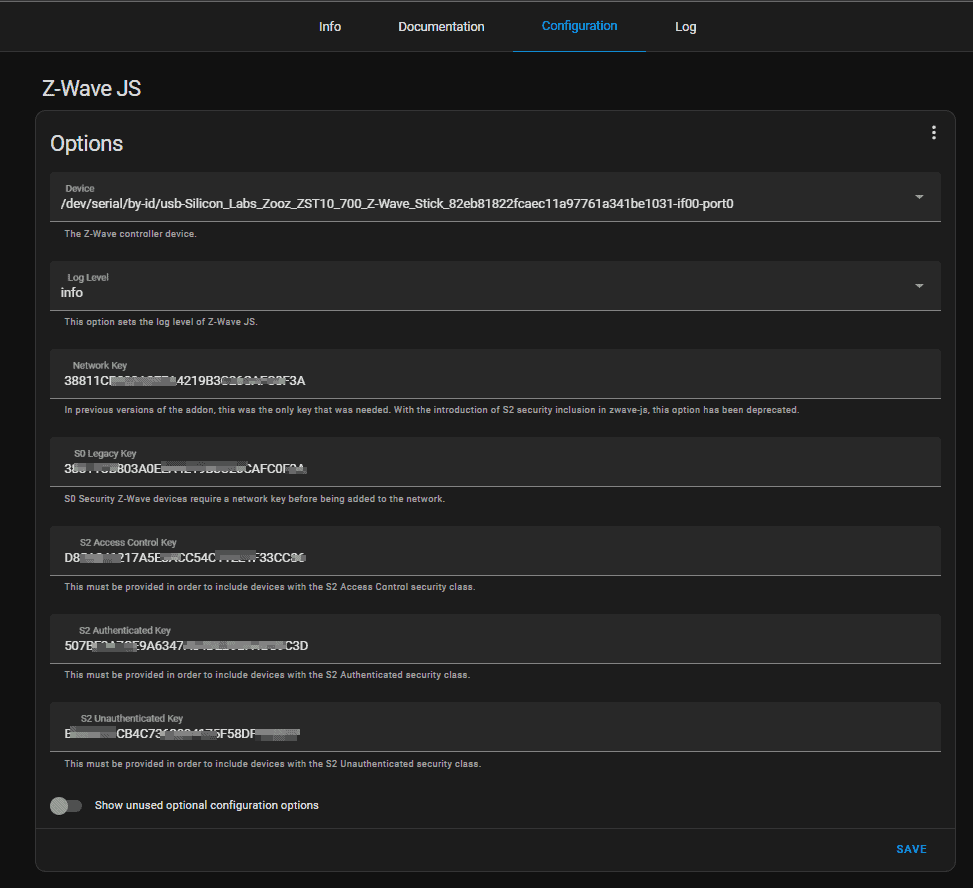This screenshot has height=888, width=973.
Task: Click the deprecated Network Key description text
Action: pyautogui.click(x=431, y=410)
